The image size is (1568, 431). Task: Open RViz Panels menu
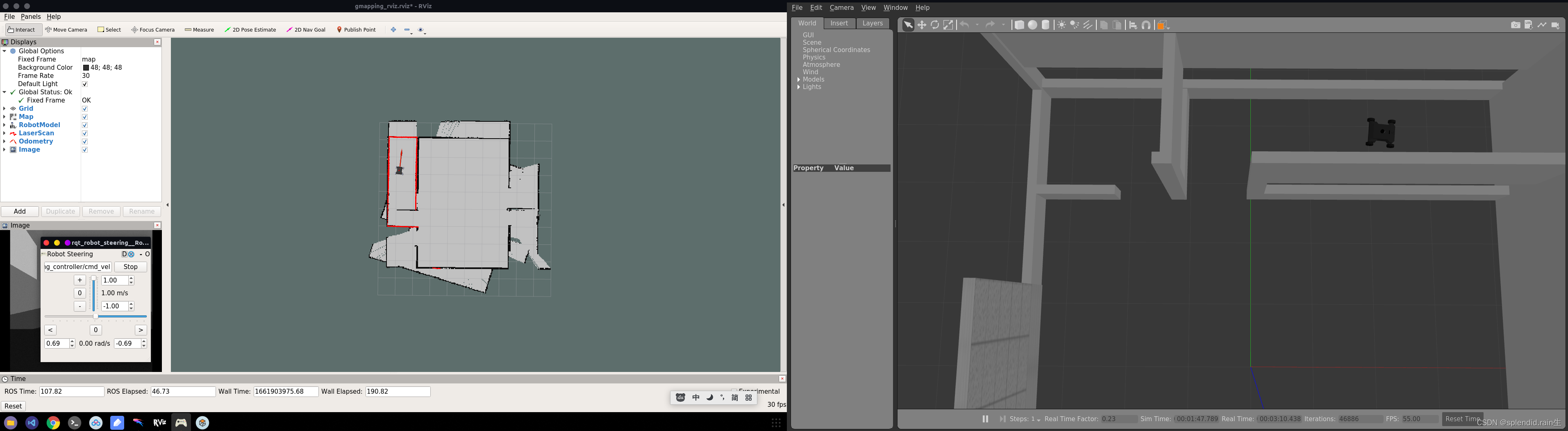tap(30, 16)
